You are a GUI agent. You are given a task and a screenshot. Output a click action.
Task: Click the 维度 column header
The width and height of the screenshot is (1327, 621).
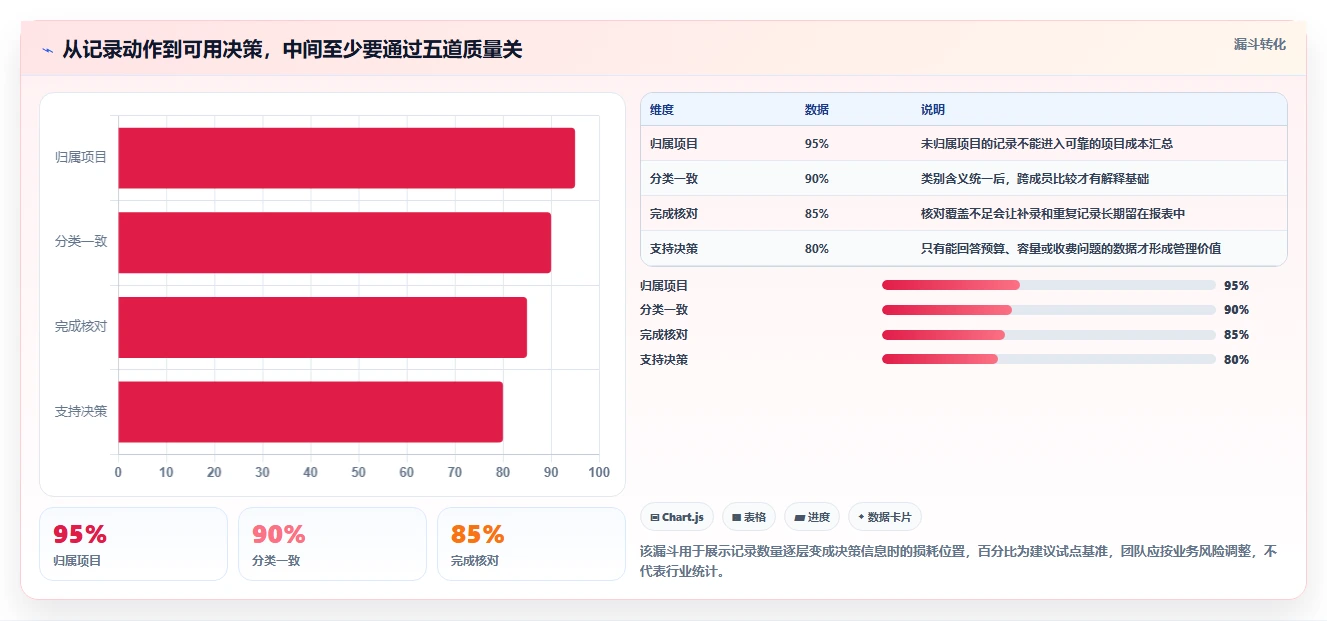(662, 110)
